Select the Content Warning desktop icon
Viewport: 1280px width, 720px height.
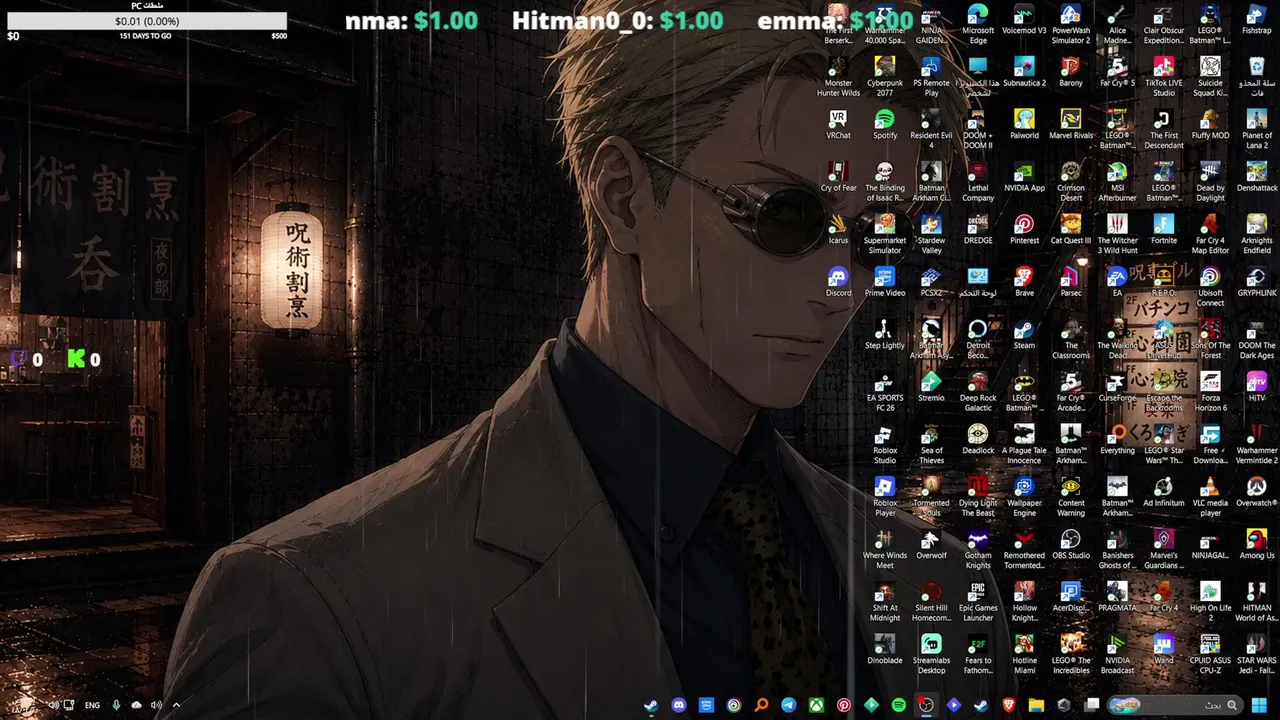[x=1070, y=497]
